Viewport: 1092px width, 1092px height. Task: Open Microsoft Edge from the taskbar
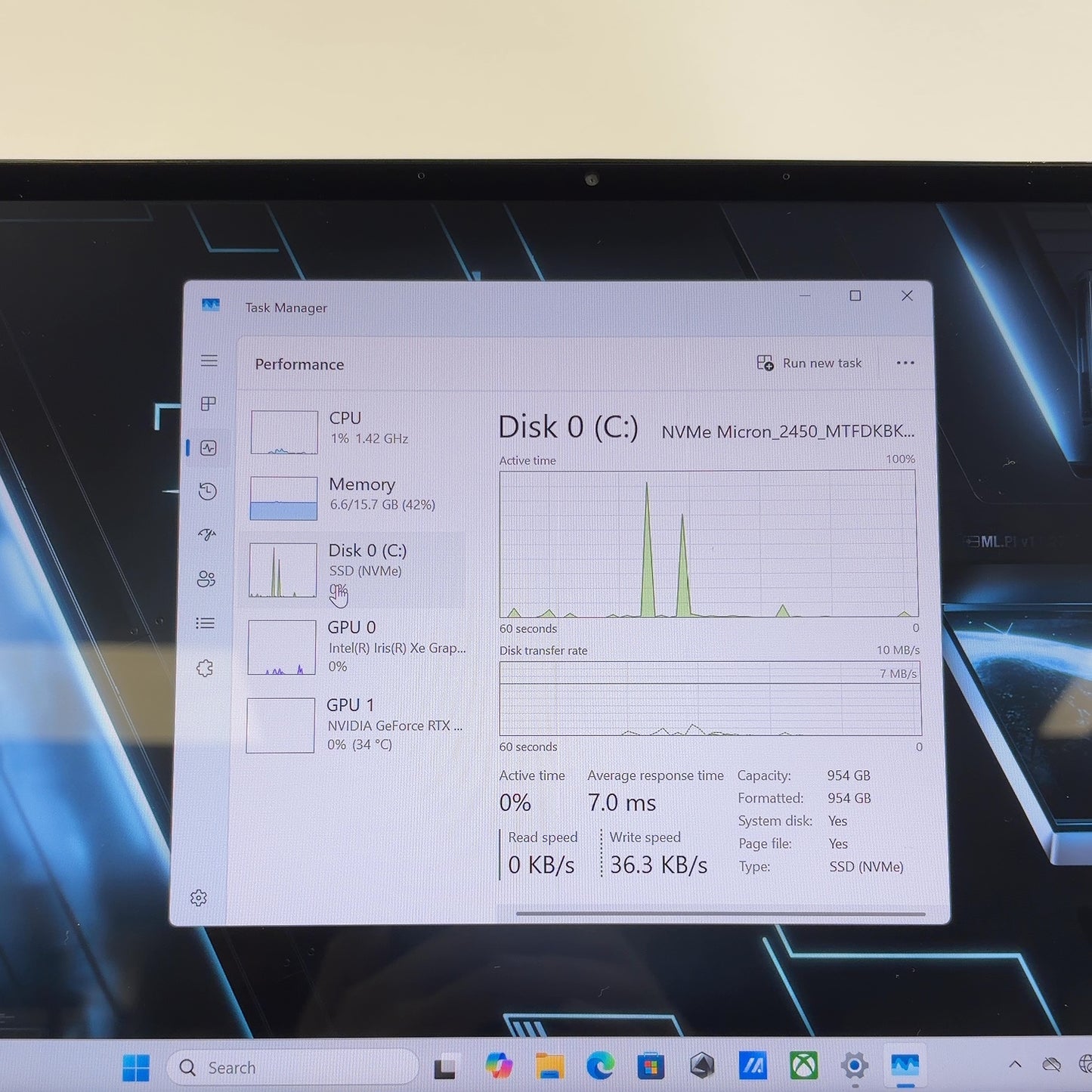click(600, 1066)
